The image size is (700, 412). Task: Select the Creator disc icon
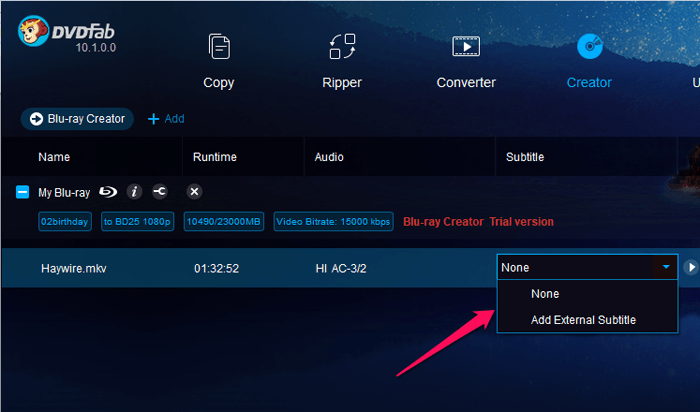click(x=590, y=46)
